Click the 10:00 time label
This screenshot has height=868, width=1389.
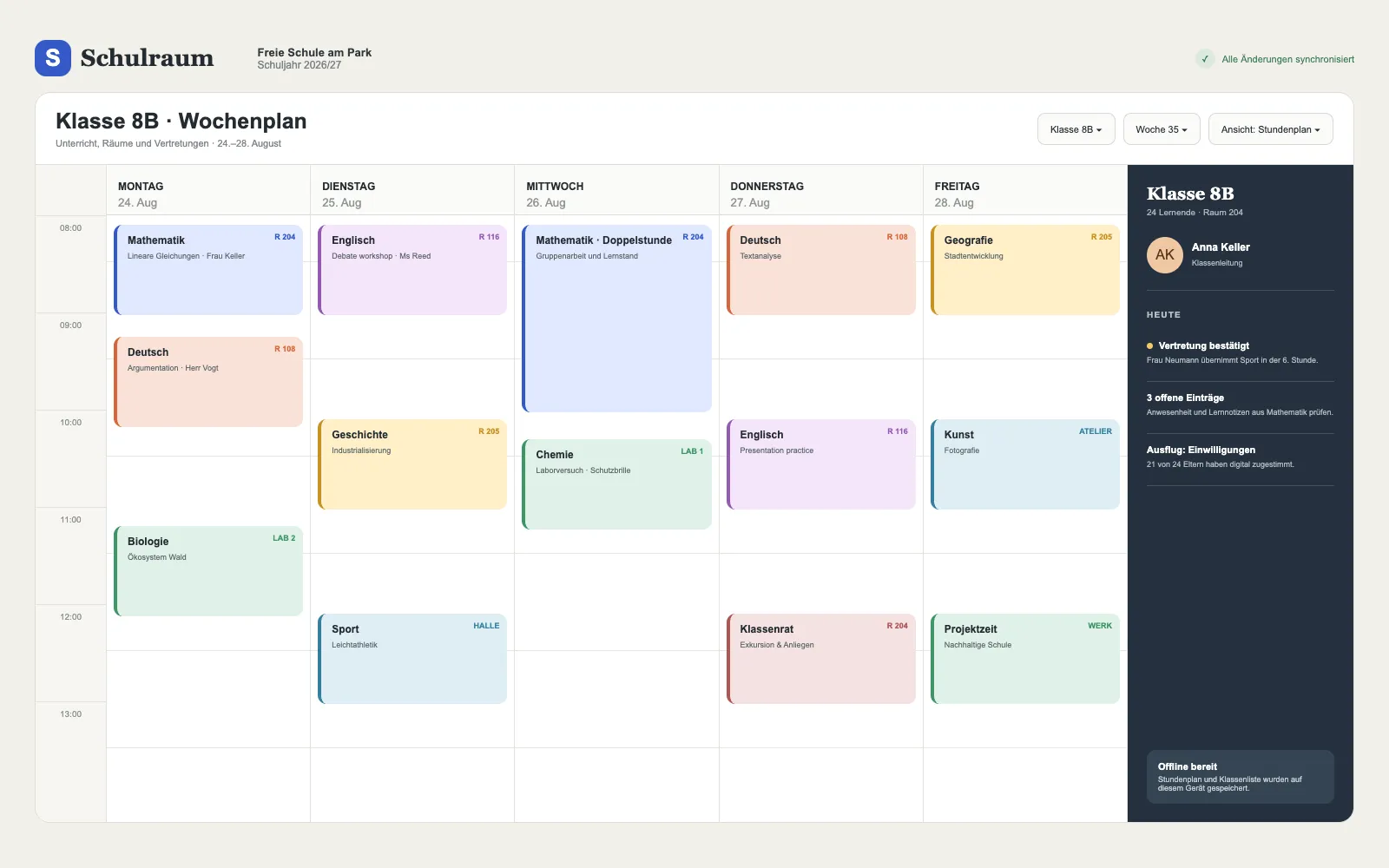coord(70,423)
